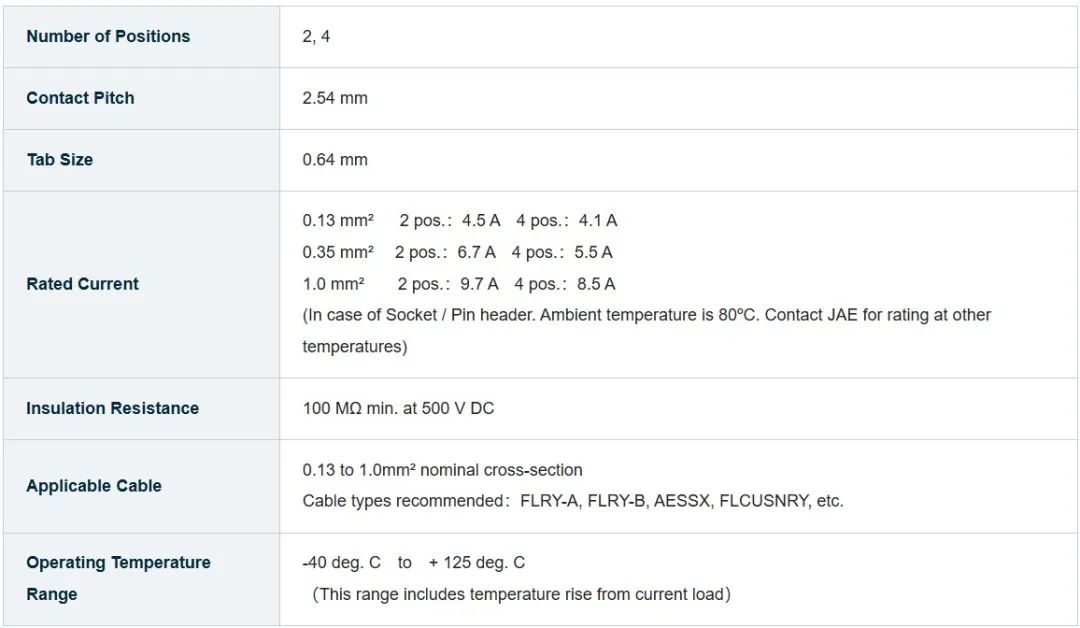Click the 0.64 mm tab size value

tap(335, 159)
